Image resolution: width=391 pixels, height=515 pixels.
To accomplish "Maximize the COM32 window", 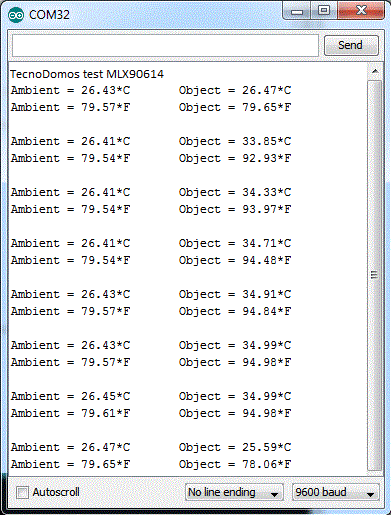I will tap(324, 11).
